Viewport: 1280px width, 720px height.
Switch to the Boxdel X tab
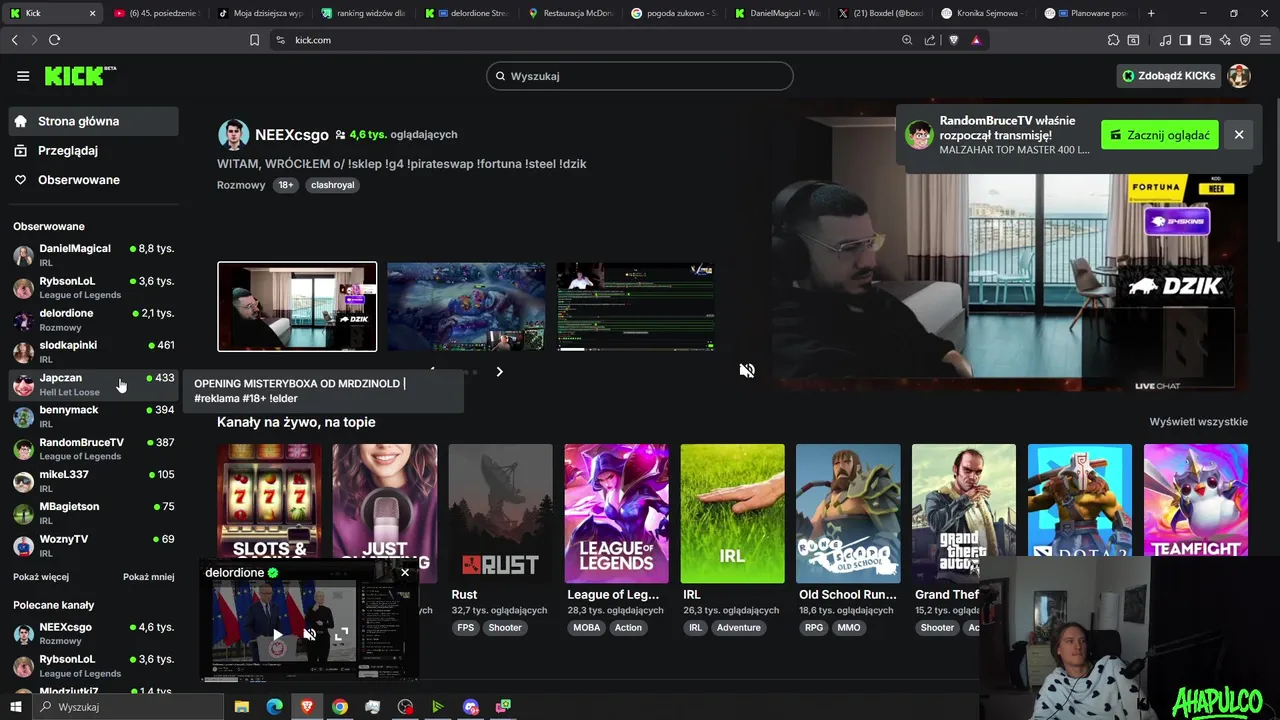880,13
